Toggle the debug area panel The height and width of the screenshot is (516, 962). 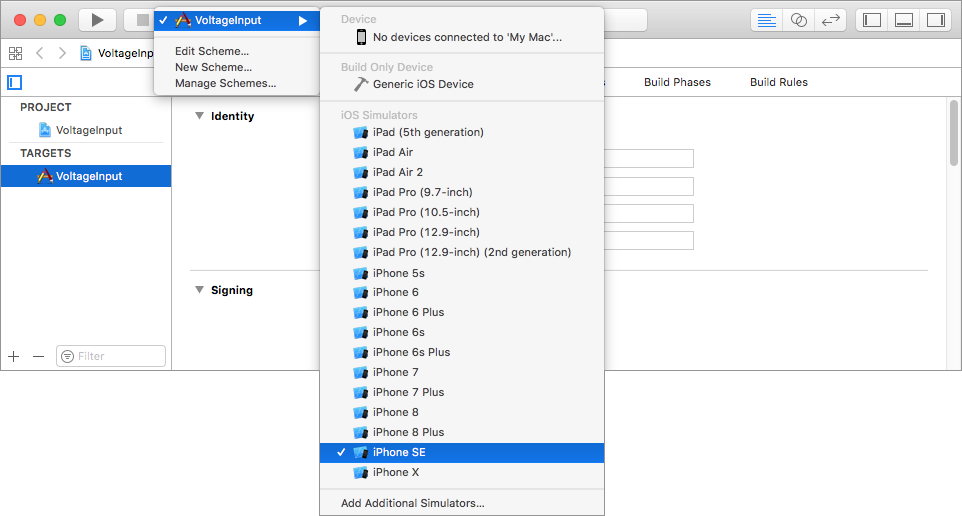[904, 20]
